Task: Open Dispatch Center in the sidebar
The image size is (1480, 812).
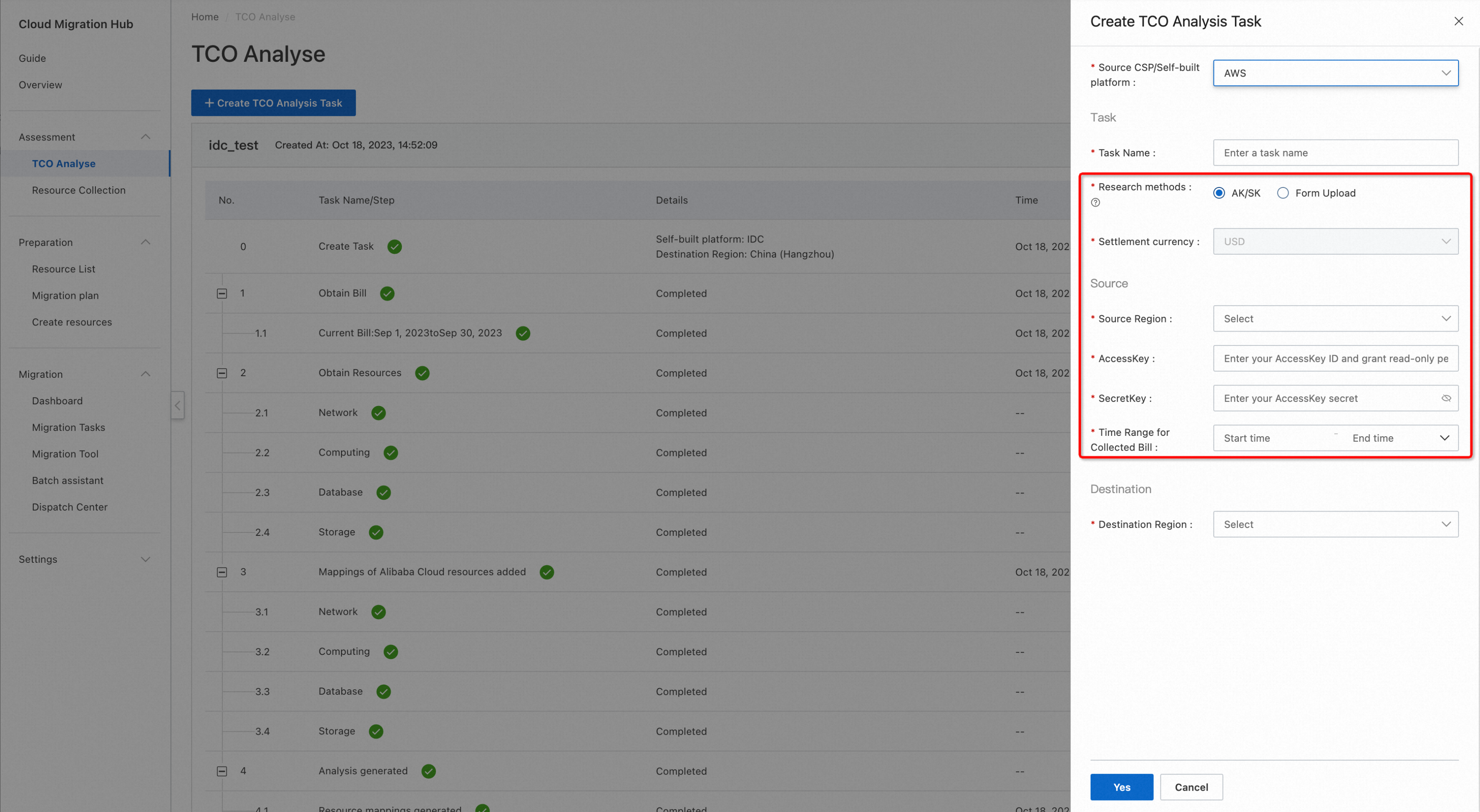Action: click(69, 507)
